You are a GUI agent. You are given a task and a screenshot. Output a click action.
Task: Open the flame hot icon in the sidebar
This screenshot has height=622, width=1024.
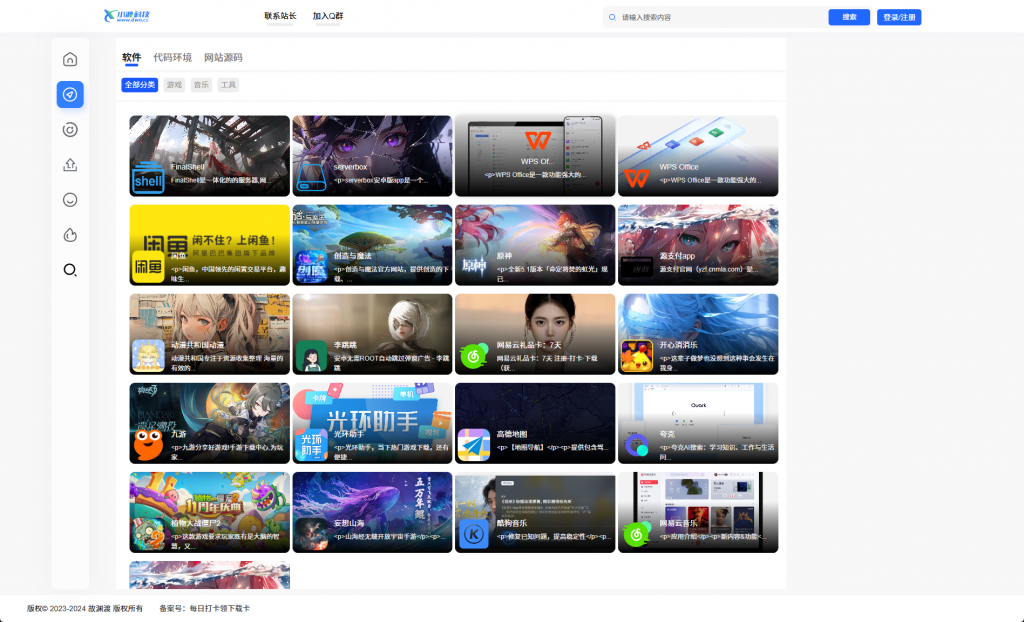70,235
